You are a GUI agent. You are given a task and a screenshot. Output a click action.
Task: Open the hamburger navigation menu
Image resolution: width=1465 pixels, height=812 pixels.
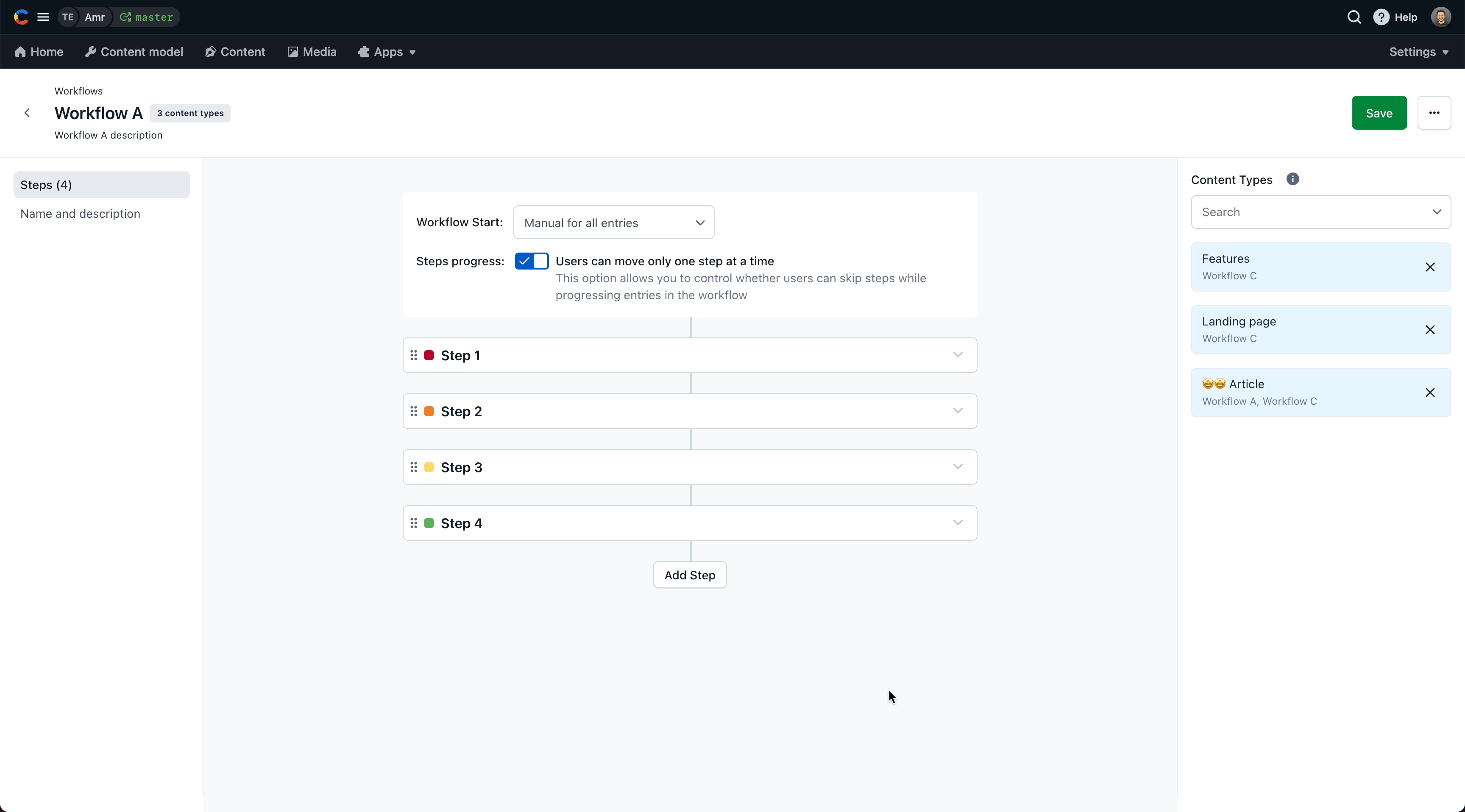tap(43, 17)
